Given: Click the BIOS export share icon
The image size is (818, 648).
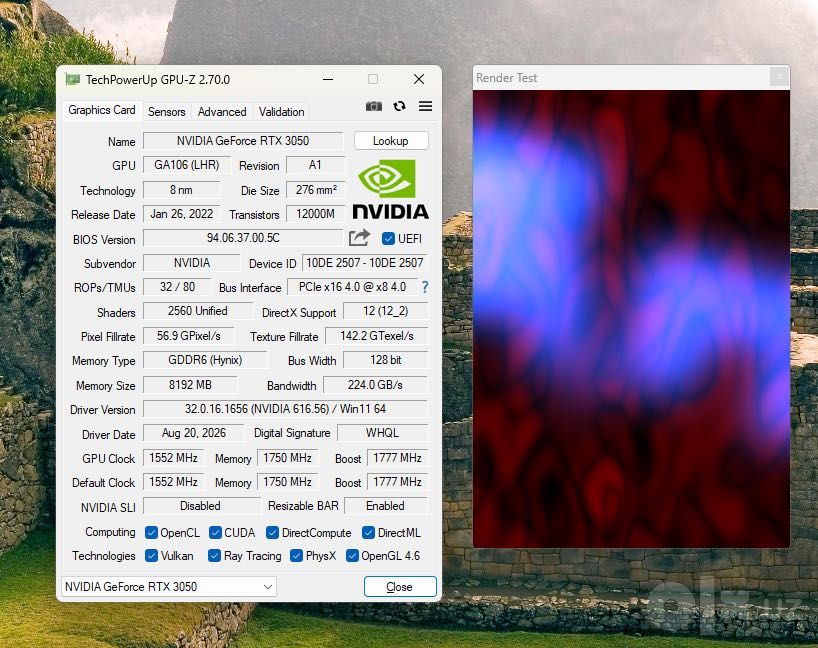Looking at the screenshot, I should point(359,238).
